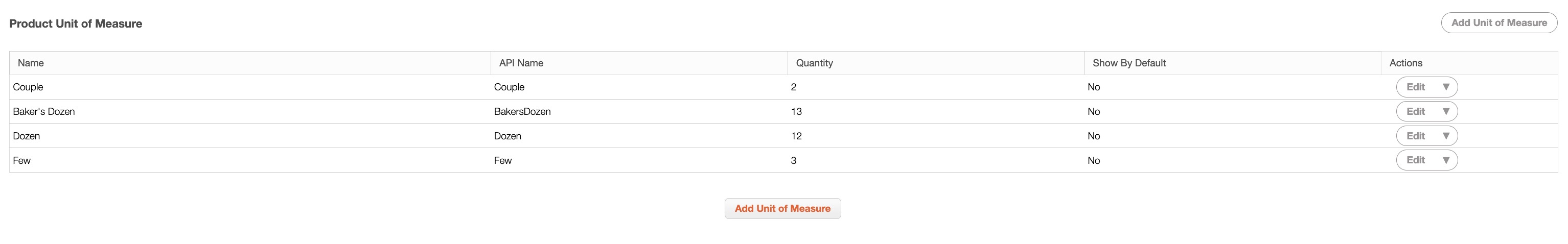Viewport: 1568px width, 244px height.
Task: Click the Show By Default value for Few
Action: [1093, 161]
